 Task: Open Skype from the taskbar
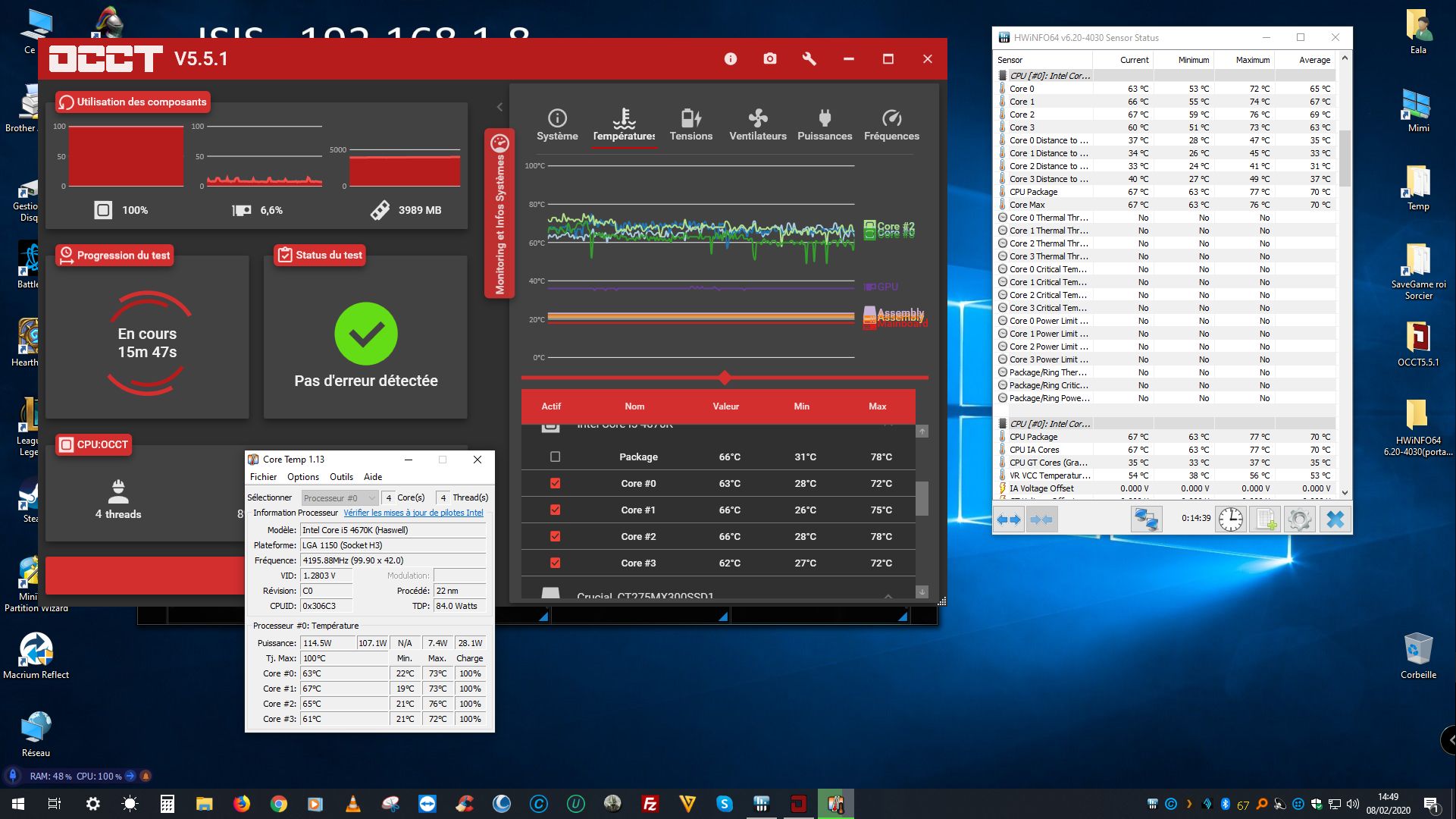(x=725, y=804)
